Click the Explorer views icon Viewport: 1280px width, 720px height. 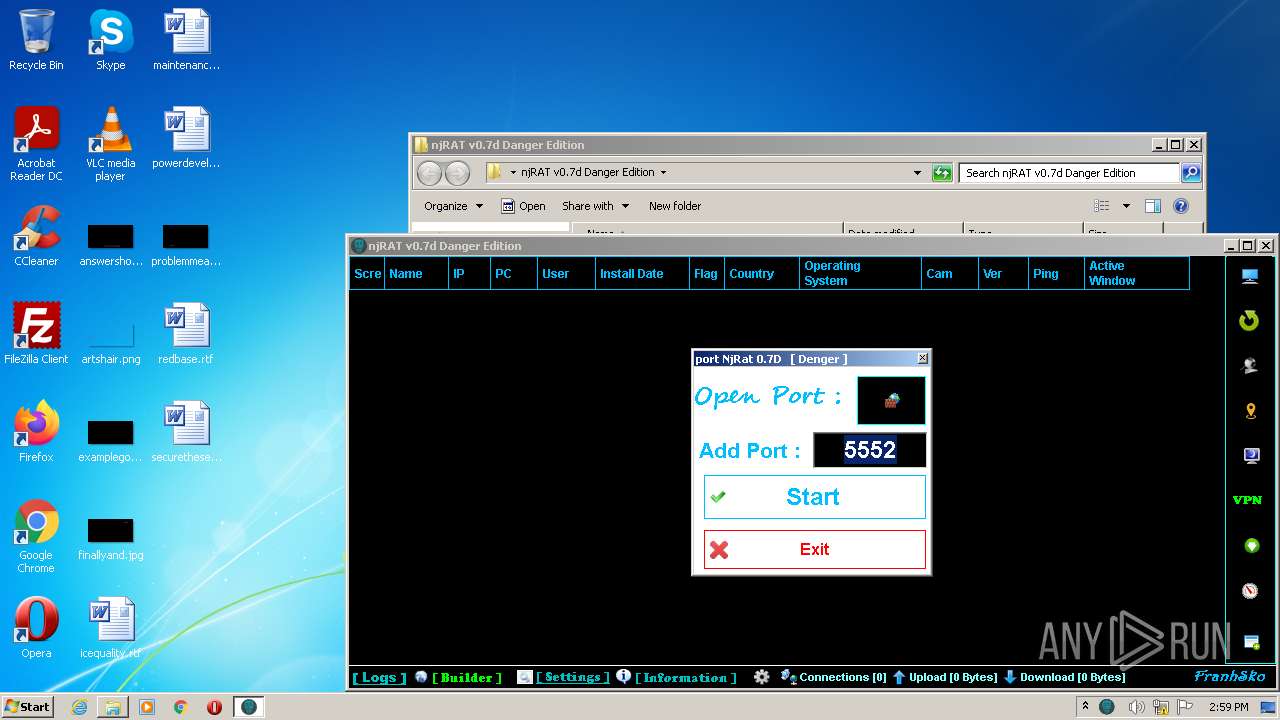1101,206
